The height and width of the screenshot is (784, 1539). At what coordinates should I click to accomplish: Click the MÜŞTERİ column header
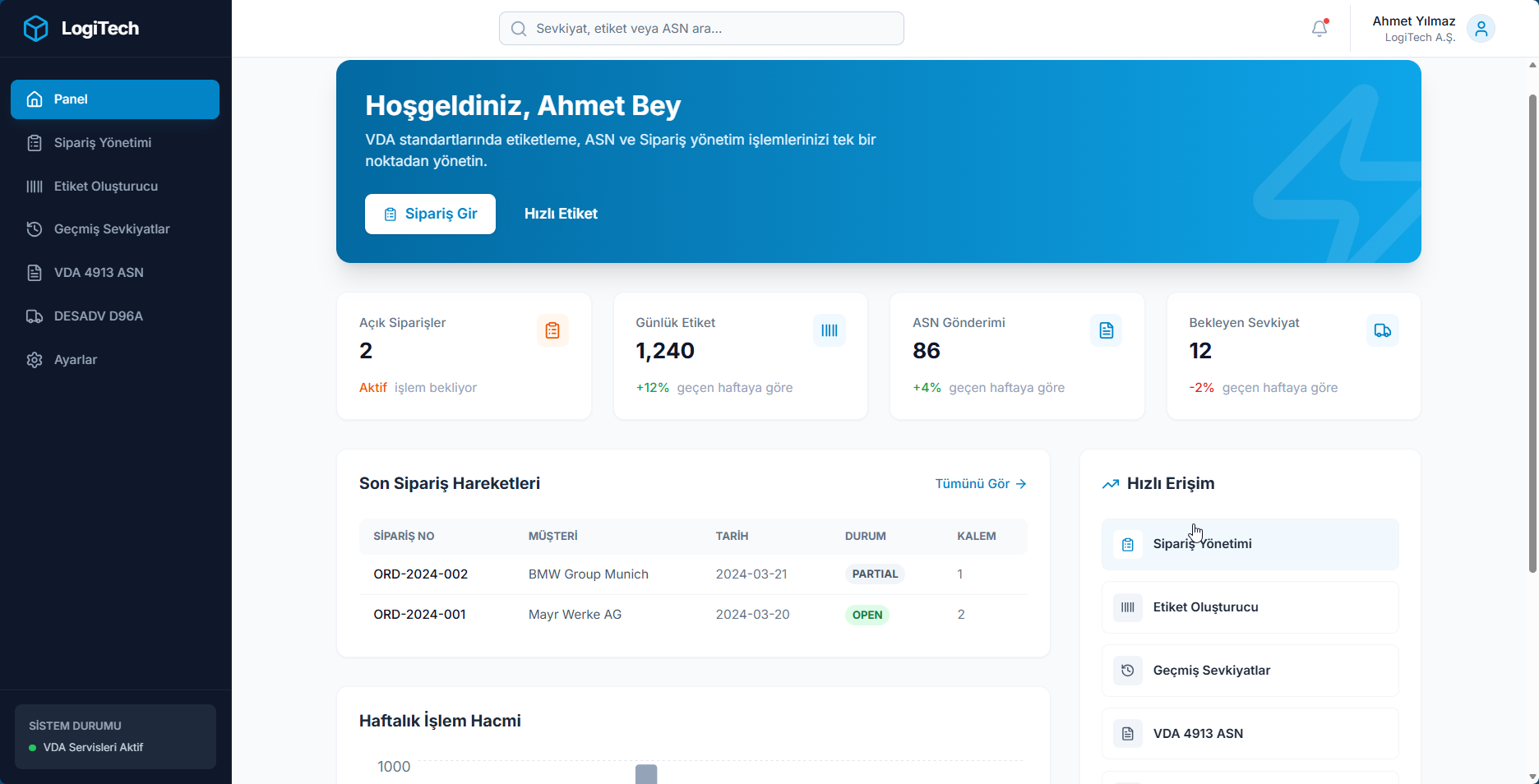click(x=552, y=536)
